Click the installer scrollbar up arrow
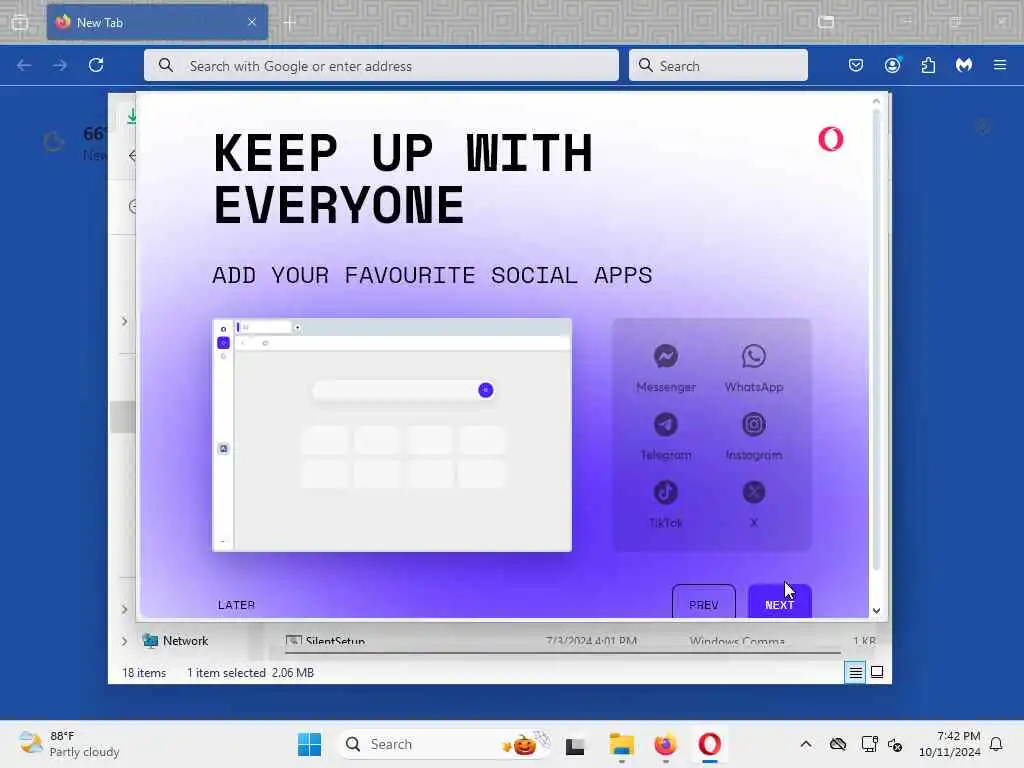This screenshot has height=768, width=1024. (876, 101)
